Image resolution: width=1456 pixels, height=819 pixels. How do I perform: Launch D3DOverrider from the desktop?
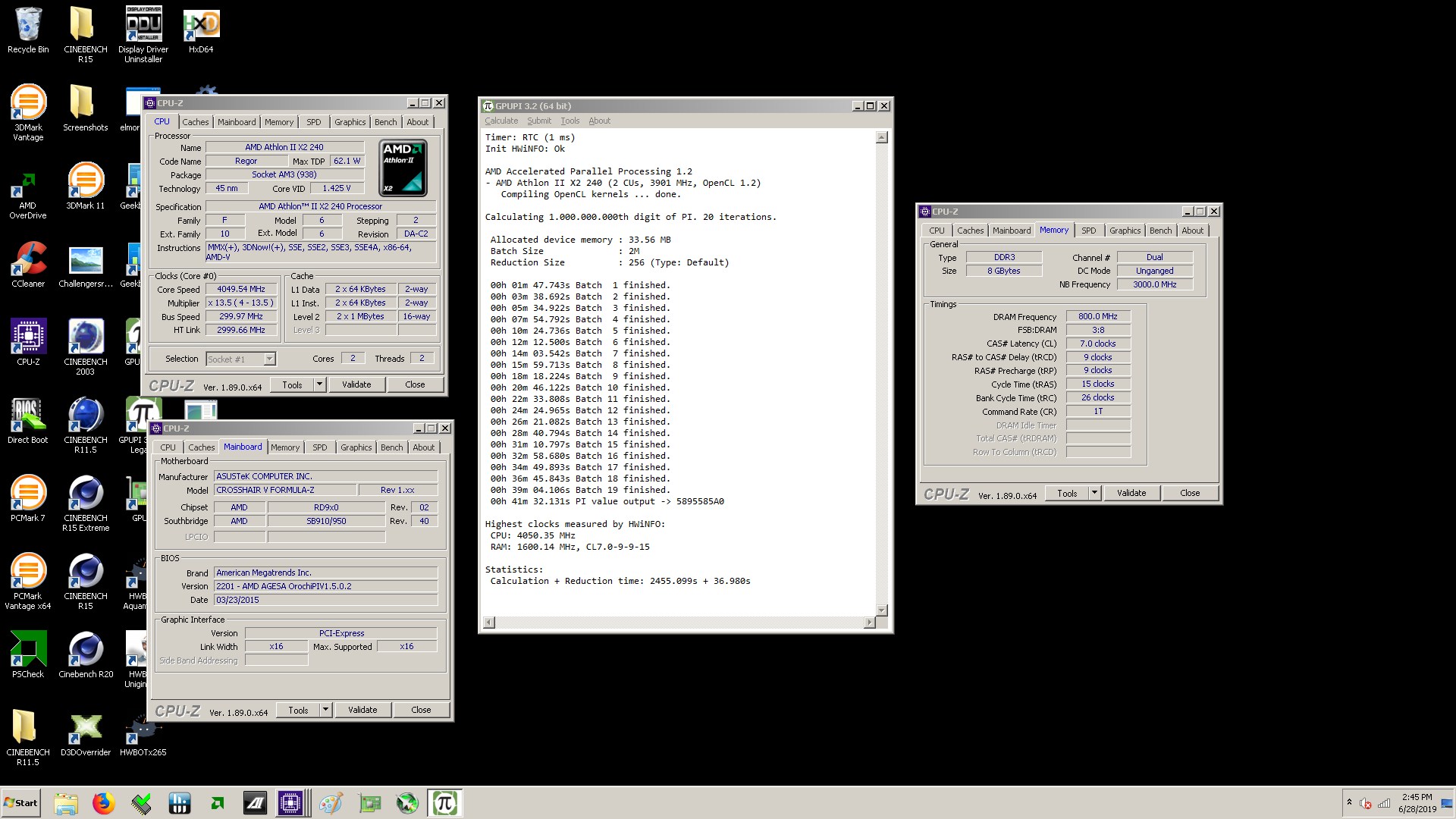coord(85,733)
